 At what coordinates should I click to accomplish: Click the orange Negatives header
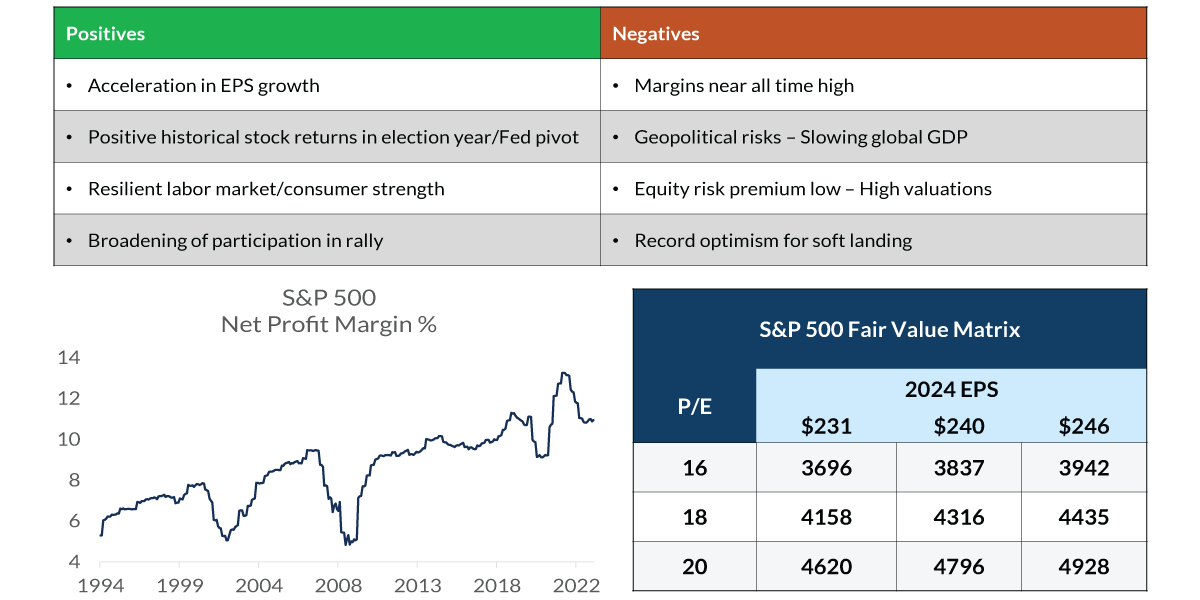tap(873, 34)
